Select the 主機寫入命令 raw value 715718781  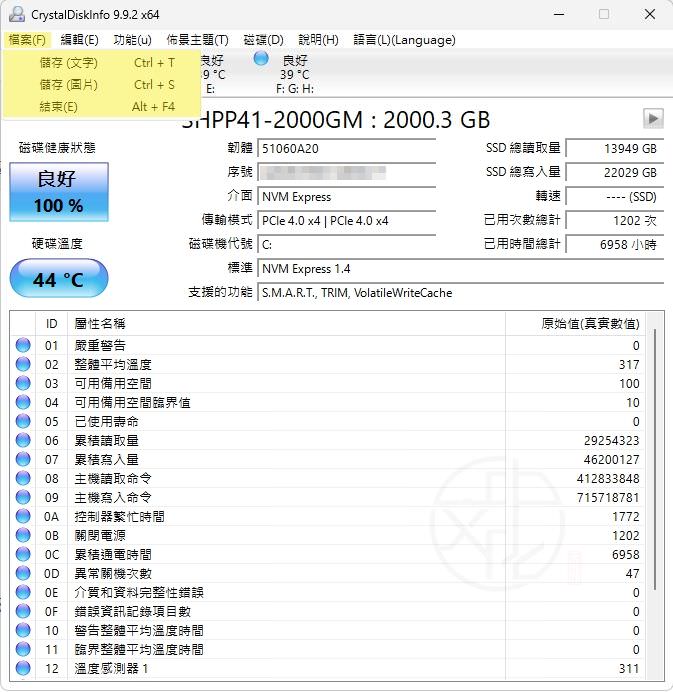tap(608, 497)
